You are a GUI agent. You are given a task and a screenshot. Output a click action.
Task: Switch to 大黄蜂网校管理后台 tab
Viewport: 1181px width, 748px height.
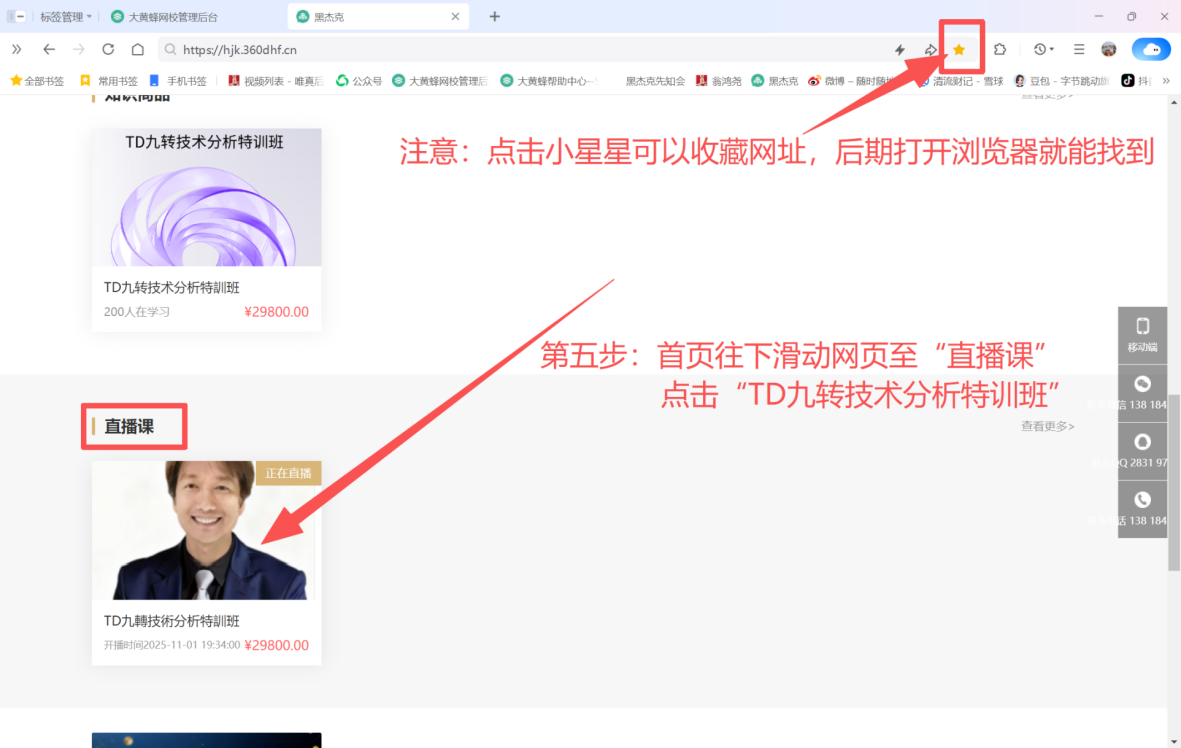(172, 17)
